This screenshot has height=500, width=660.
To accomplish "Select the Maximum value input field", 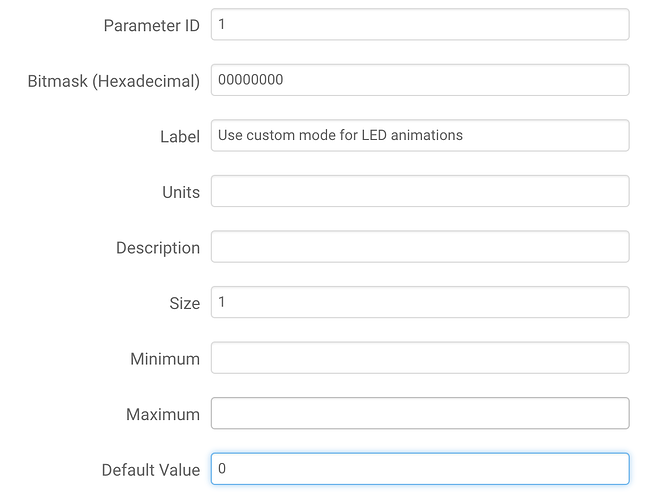I will (420, 413).
